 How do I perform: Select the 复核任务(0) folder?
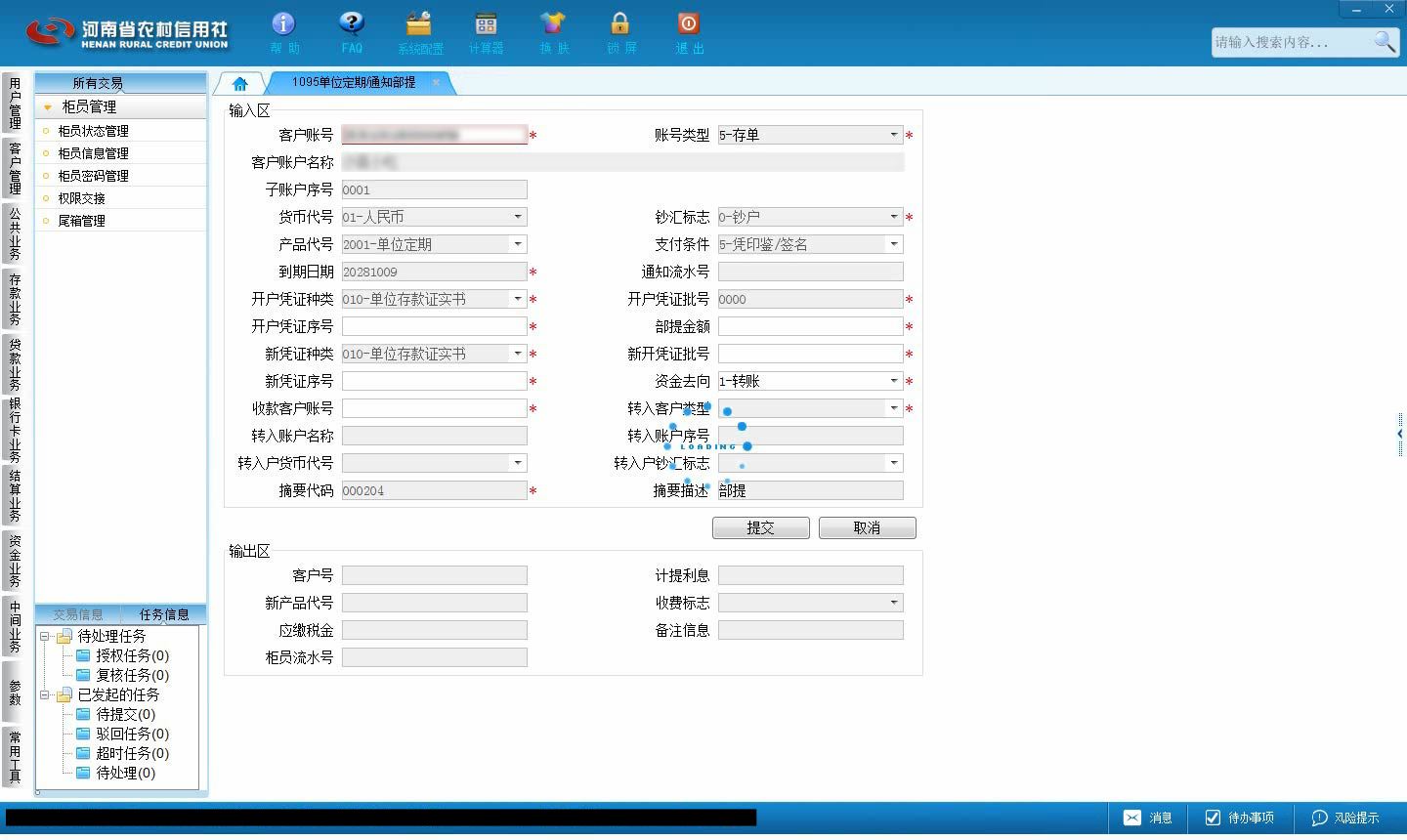[x=122, y=675]
